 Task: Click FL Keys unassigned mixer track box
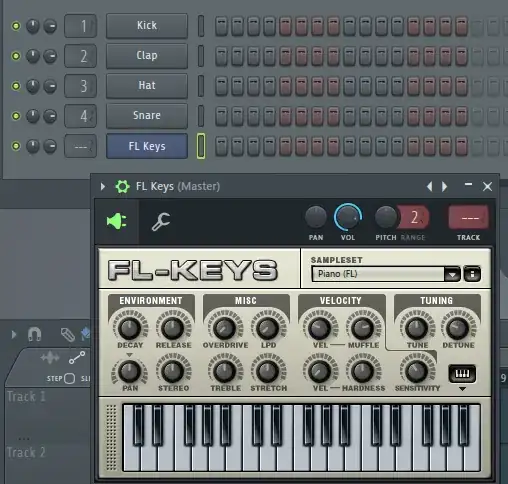[80, 146]
